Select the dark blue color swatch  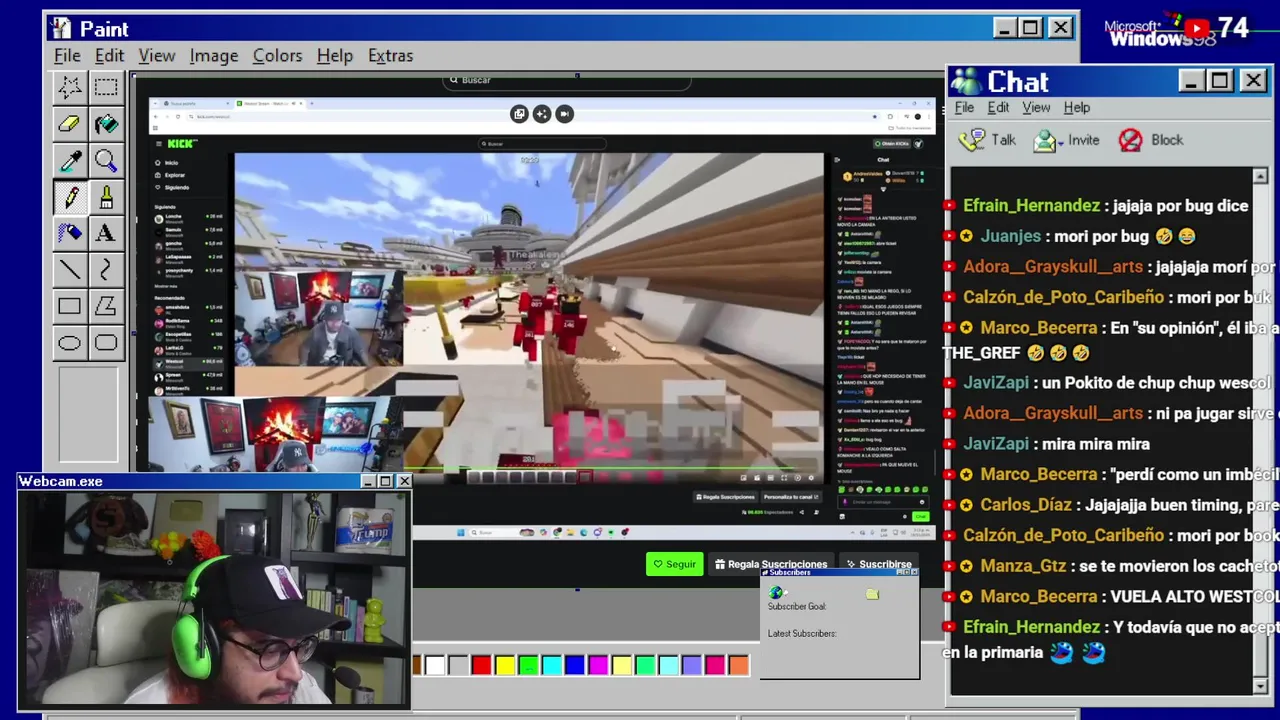(575, 665)
